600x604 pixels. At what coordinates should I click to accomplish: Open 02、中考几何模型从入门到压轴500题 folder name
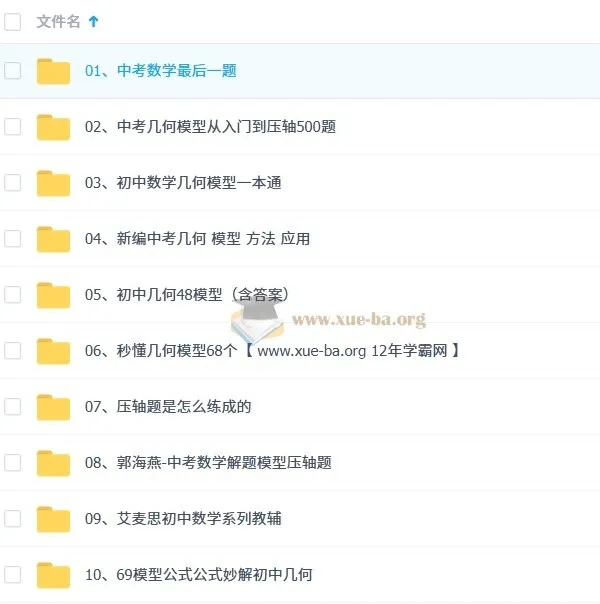[210, 127]
